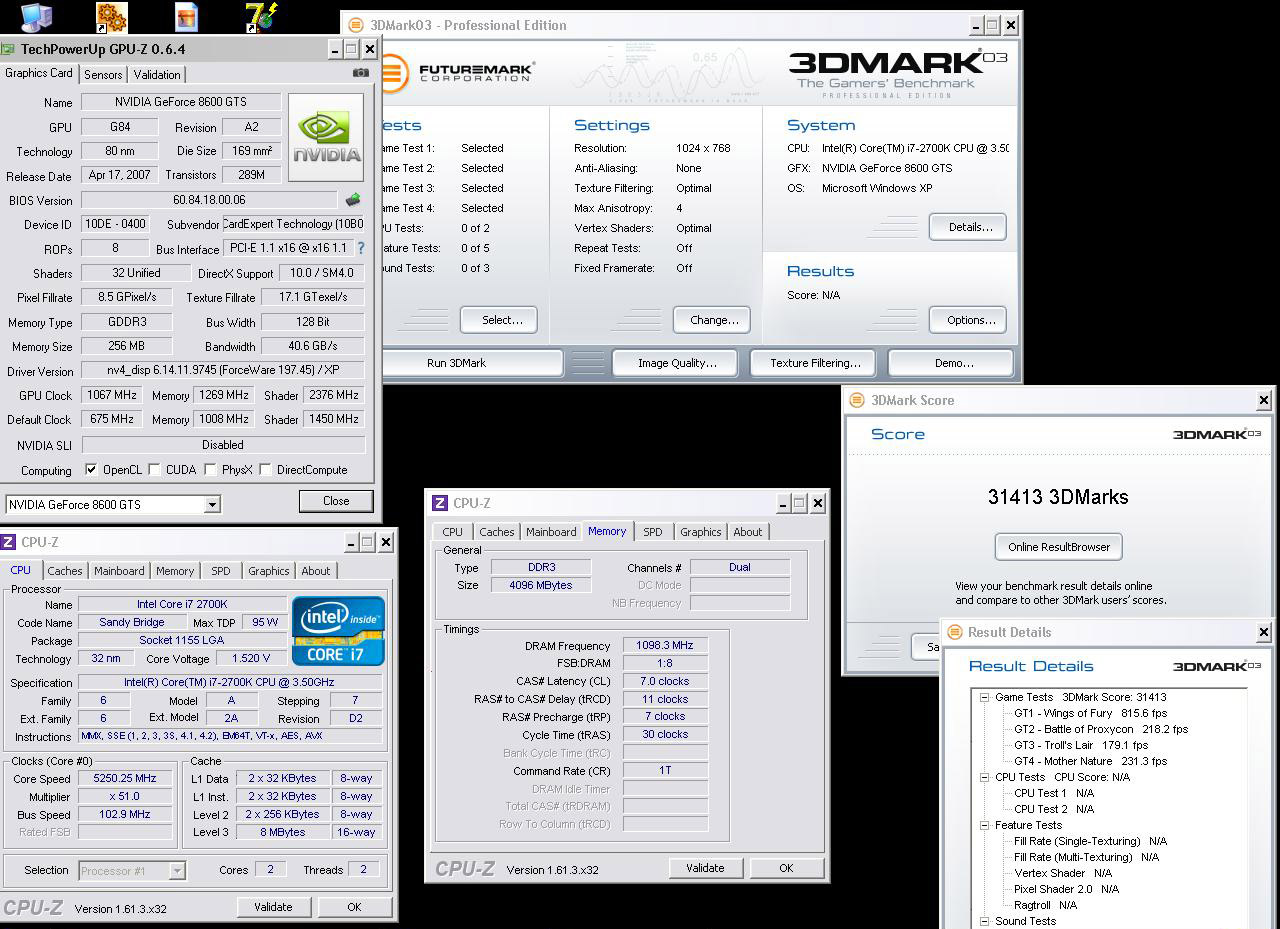Screen dimensions: 1280x929
Task: Click the GPU-Z screenshot camera icon
Action: point(361,73)
